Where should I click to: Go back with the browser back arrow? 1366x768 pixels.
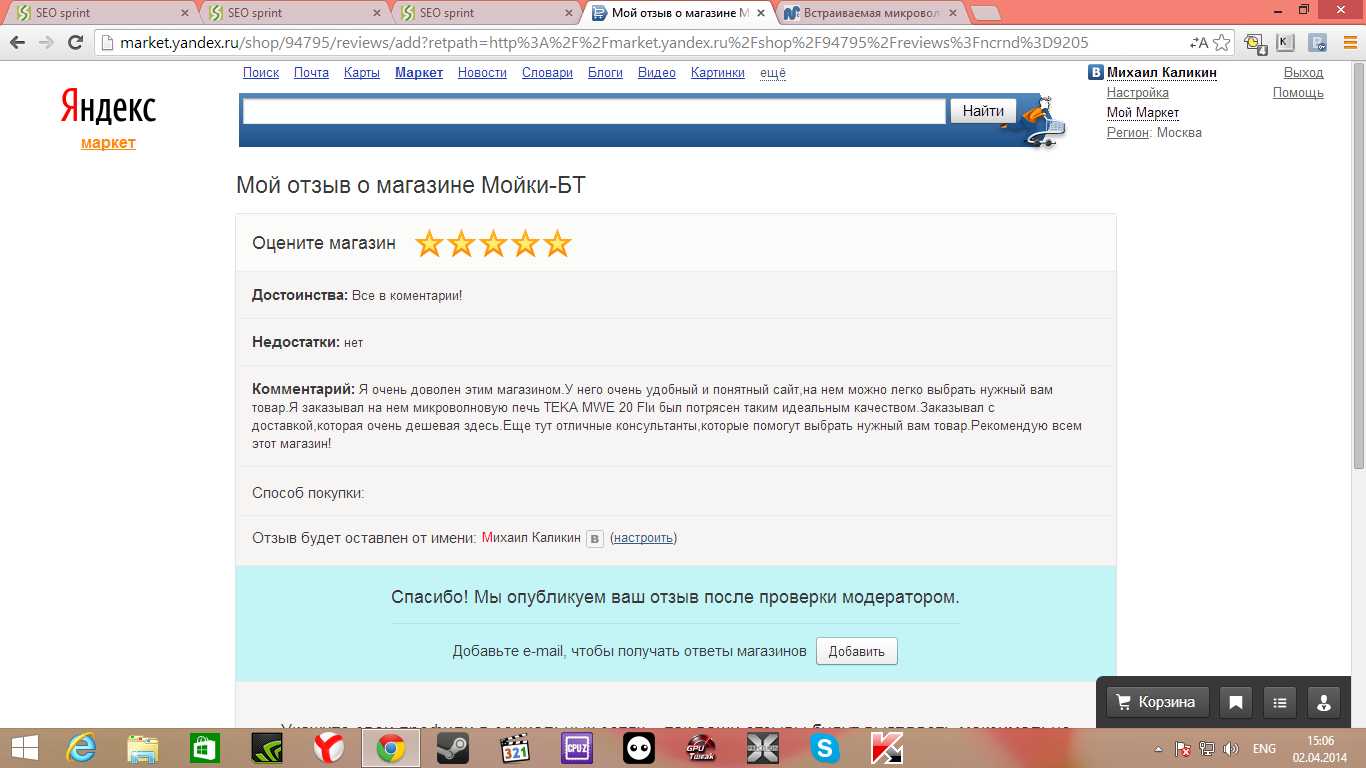pyautogui.click(x=18, y=43)
